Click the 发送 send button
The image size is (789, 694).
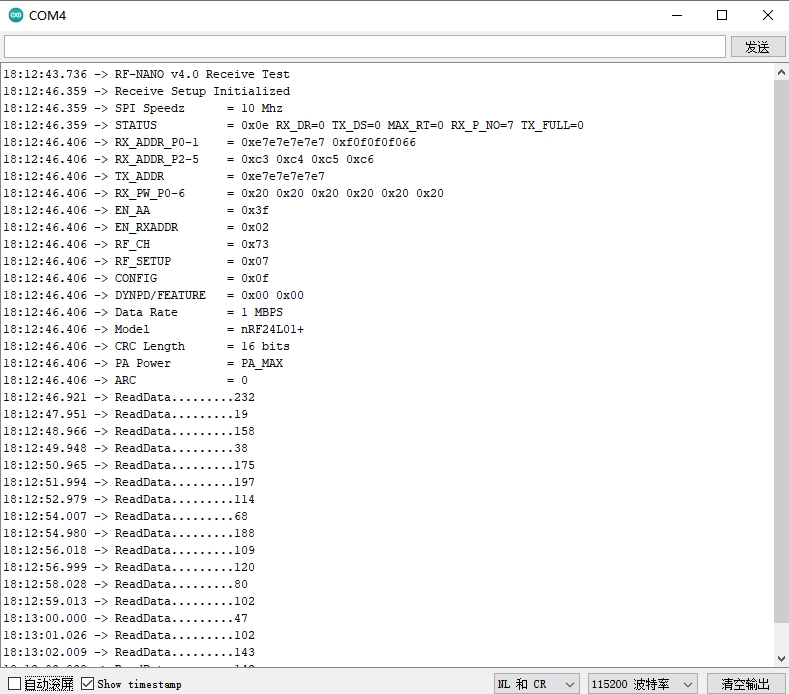757,47
